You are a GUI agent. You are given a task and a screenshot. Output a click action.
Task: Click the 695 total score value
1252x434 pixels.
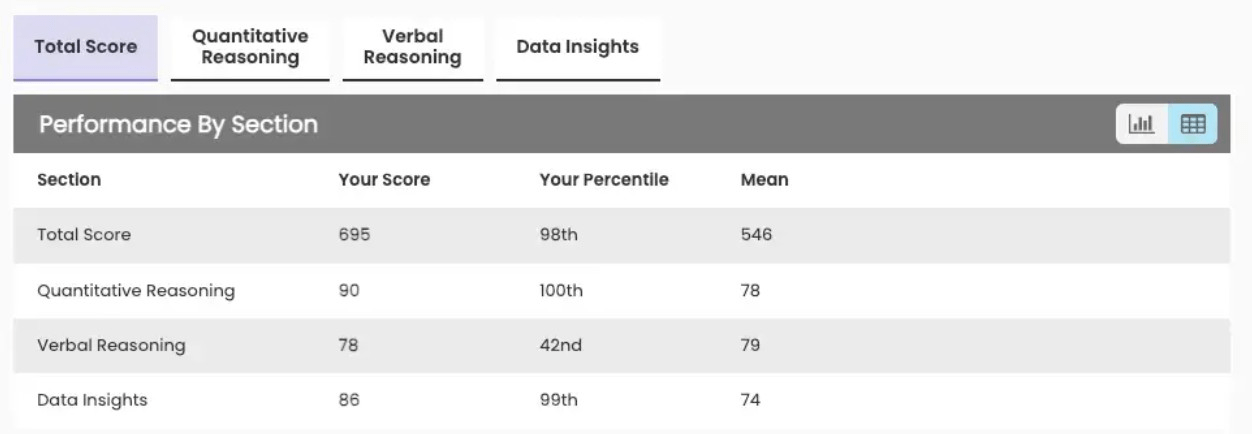pyautogui.click(x=354, y=235)
